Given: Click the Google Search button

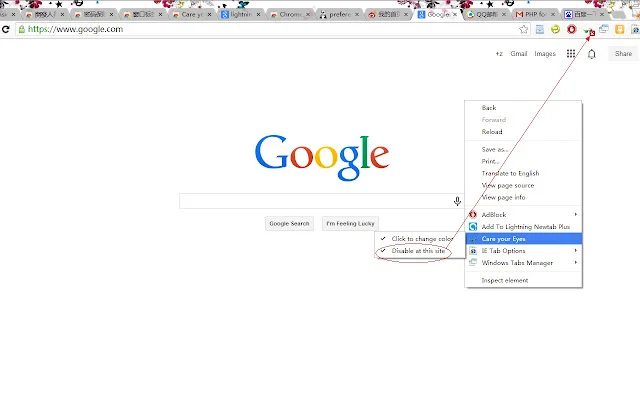Looking at the screenshot, I should (x=289, y=224).
